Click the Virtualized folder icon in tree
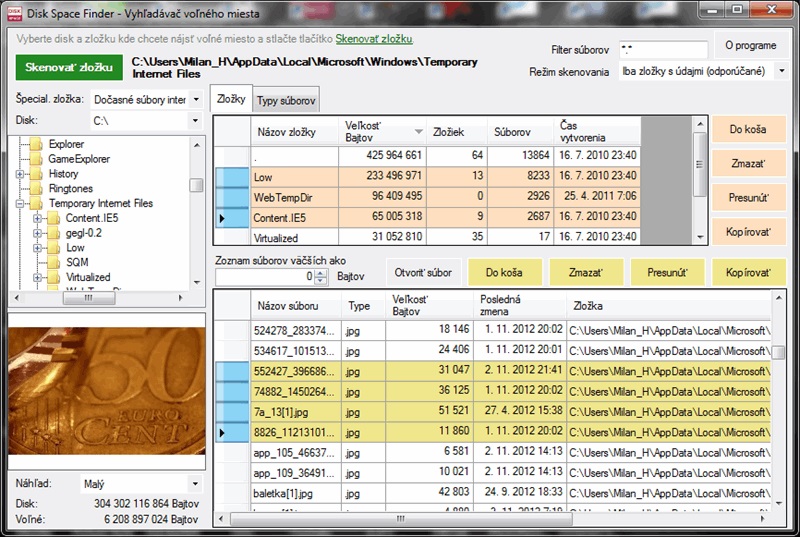The width and height of the screenshot is (800, 537). (x=53, y=277)
